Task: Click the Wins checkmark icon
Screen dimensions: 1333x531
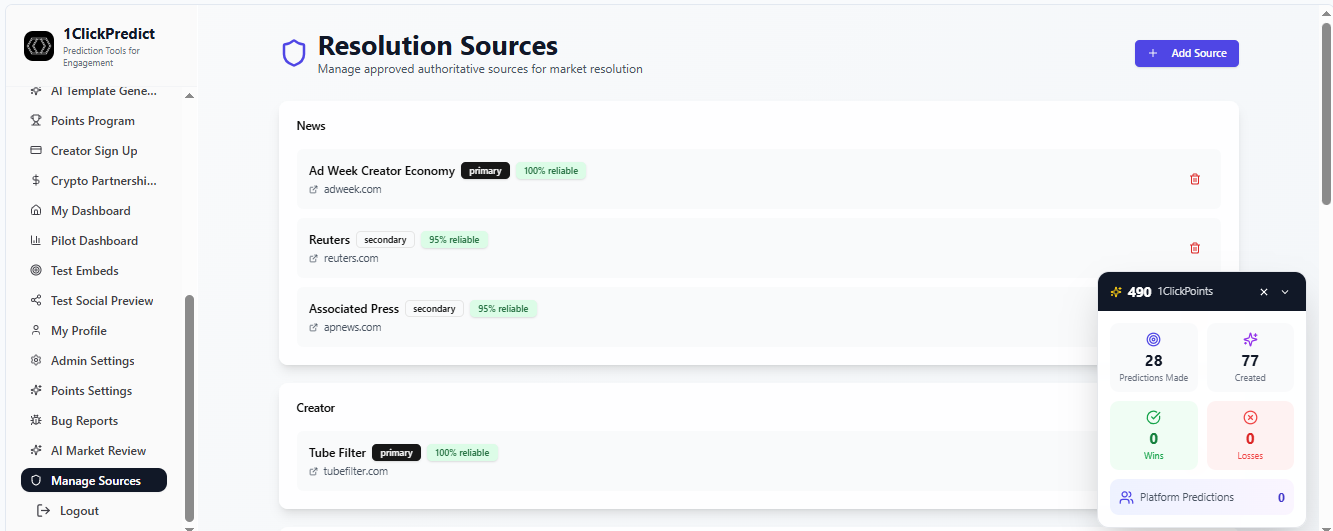Action: [1153, 418]
